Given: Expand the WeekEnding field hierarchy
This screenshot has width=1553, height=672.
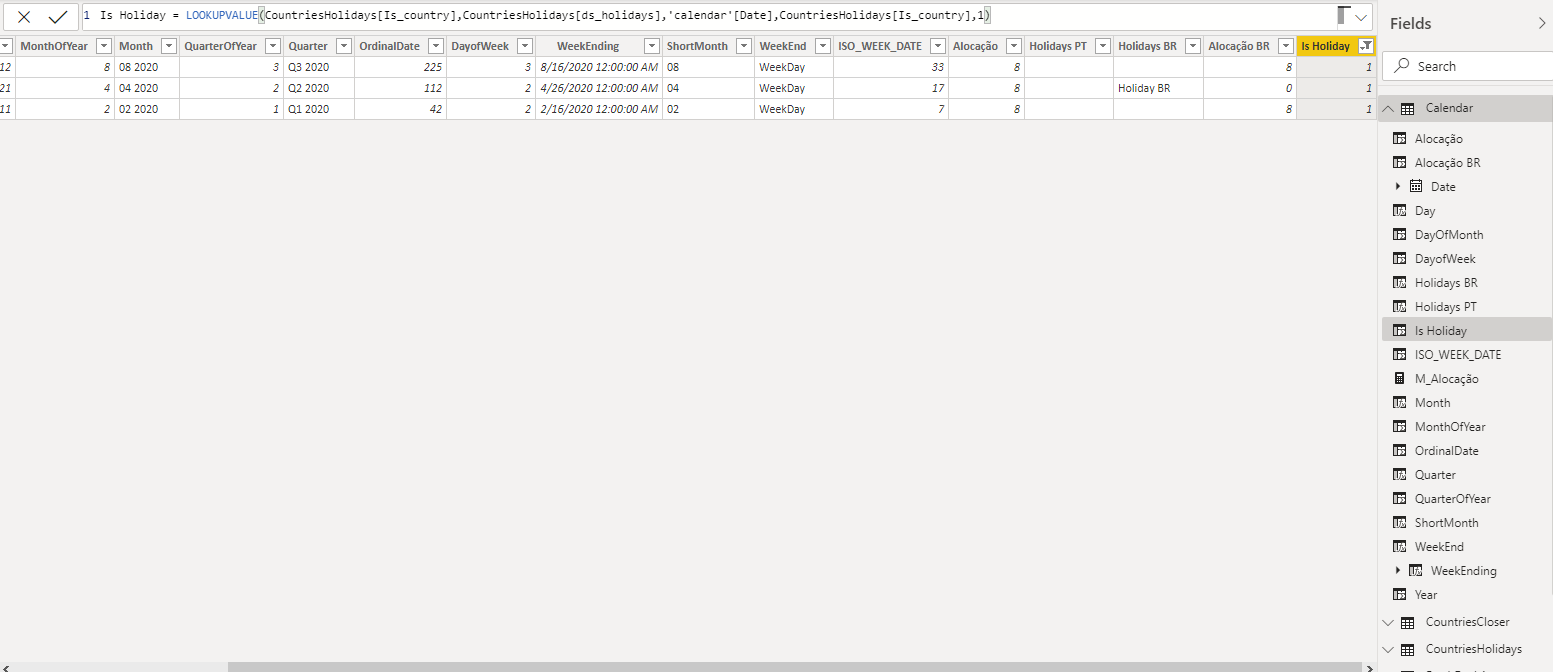Looking at the screenshot, I should [1398, 570].
